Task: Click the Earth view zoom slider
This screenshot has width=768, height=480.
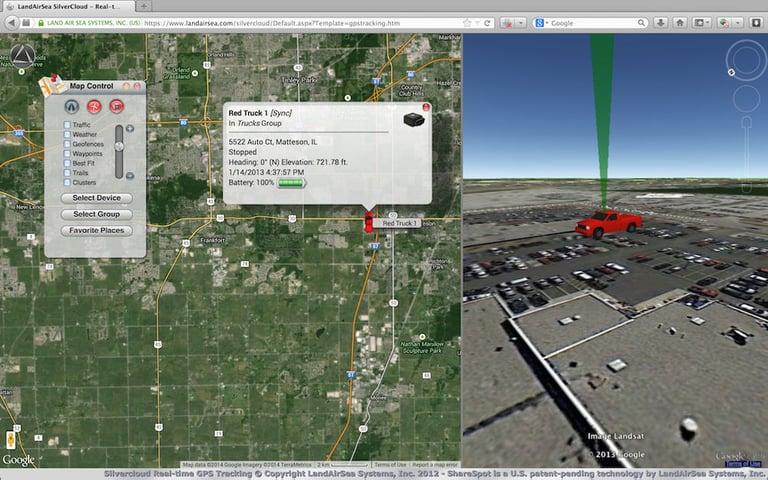Action: [746, 154]
